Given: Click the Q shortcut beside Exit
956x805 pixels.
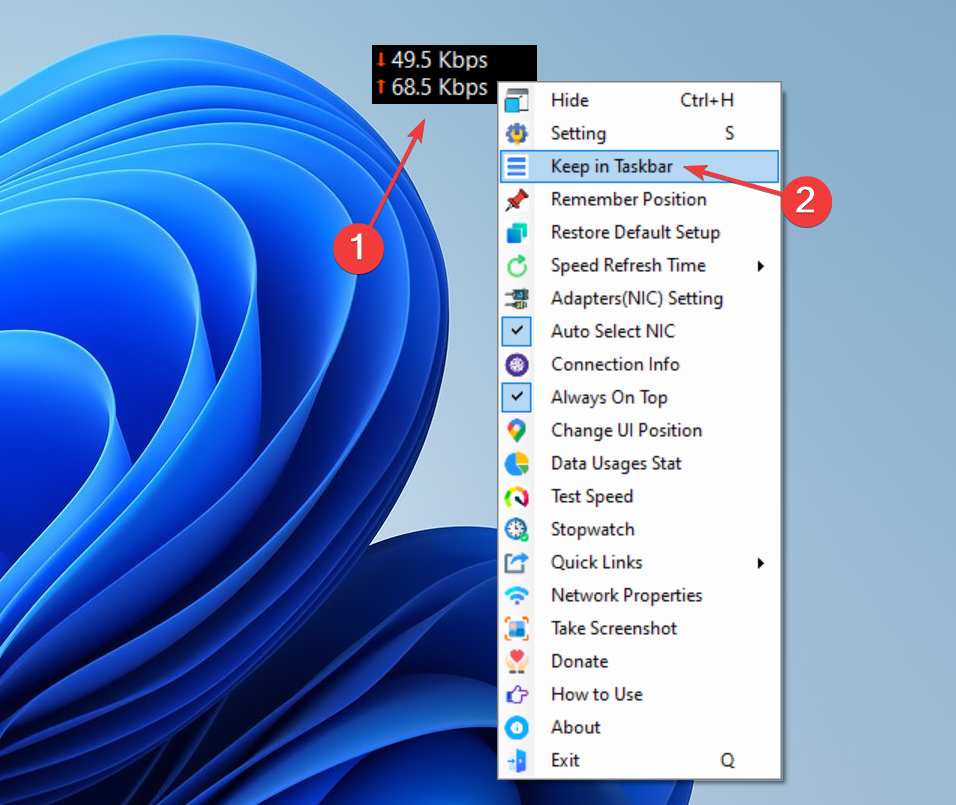Looking at the screenshot, I should point(727,760).
